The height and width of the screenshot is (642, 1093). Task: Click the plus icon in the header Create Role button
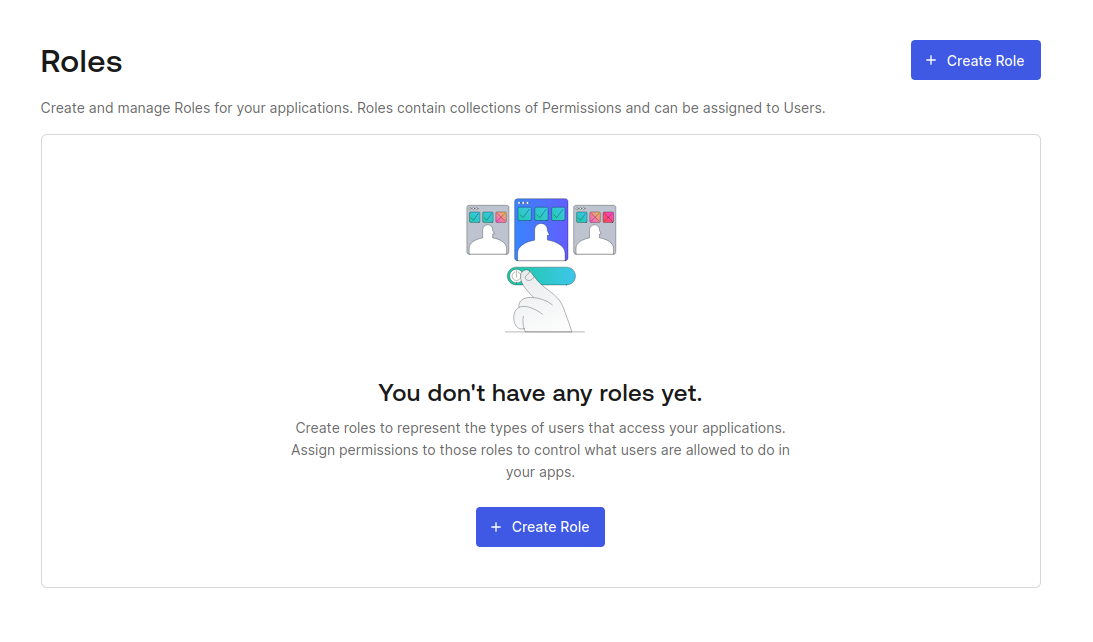pos(931,61)
